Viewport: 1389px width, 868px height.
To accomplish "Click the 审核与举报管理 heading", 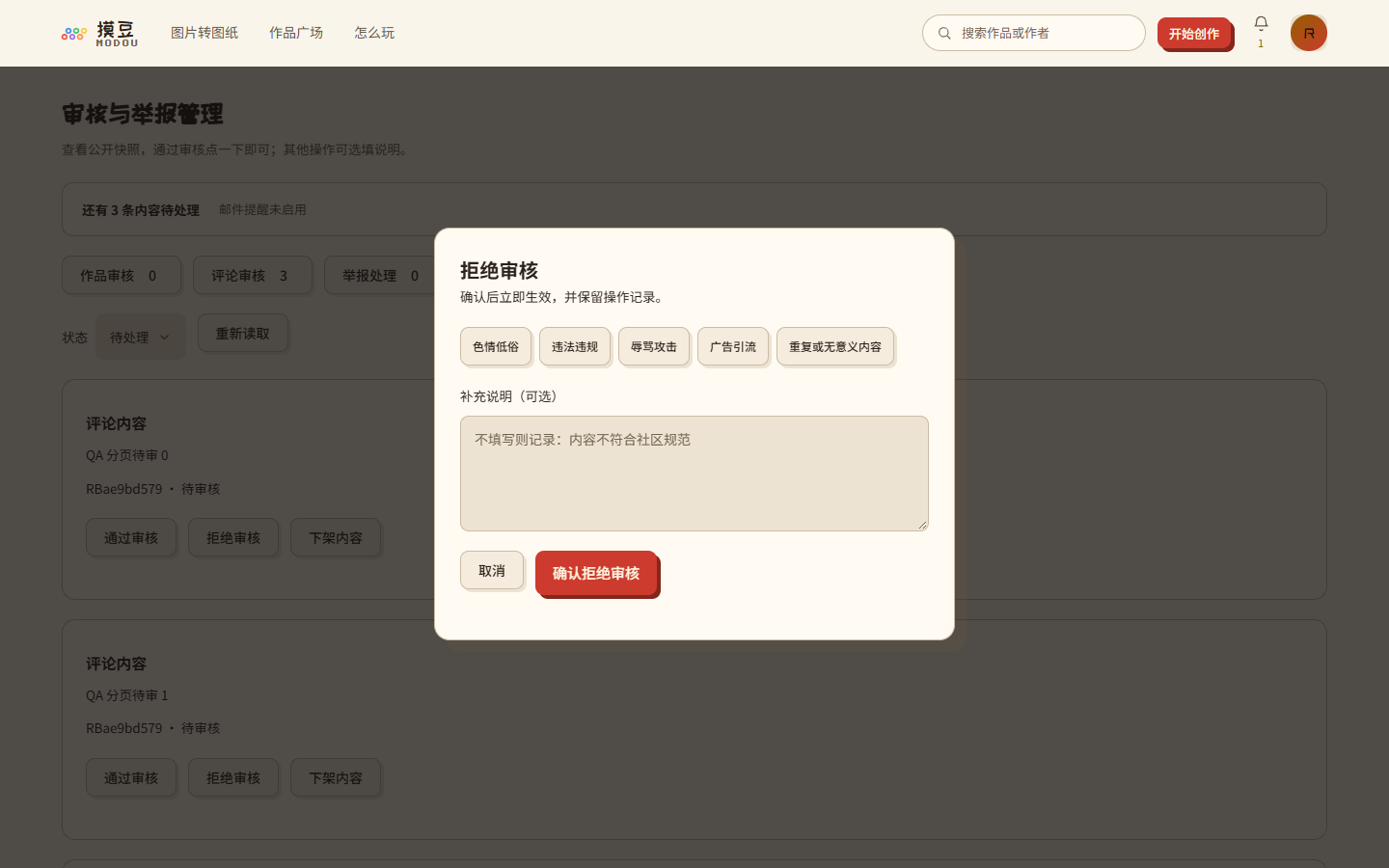I will pyautogui.click(x=143, y=114).
